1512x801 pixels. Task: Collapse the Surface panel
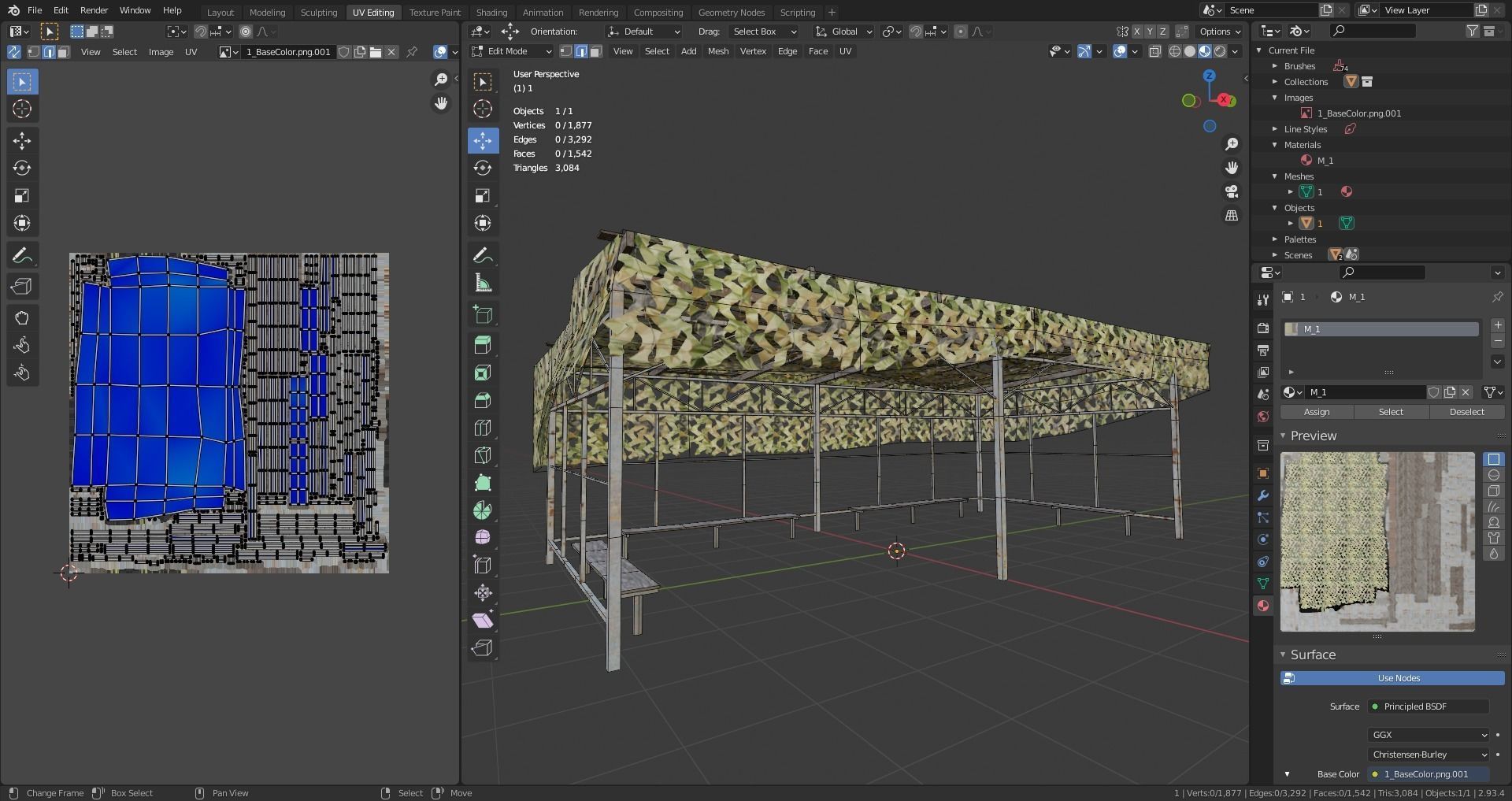click(1283, 655)
